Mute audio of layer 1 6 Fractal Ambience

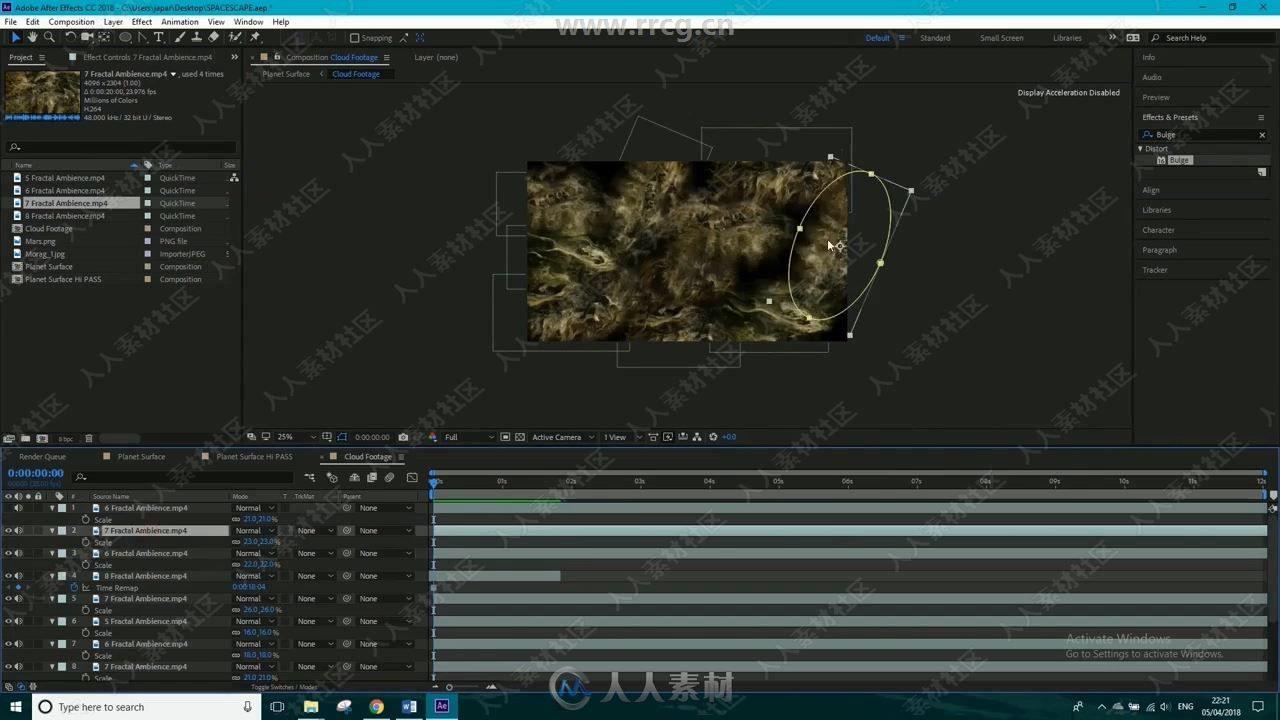click(x=18, y=508)
